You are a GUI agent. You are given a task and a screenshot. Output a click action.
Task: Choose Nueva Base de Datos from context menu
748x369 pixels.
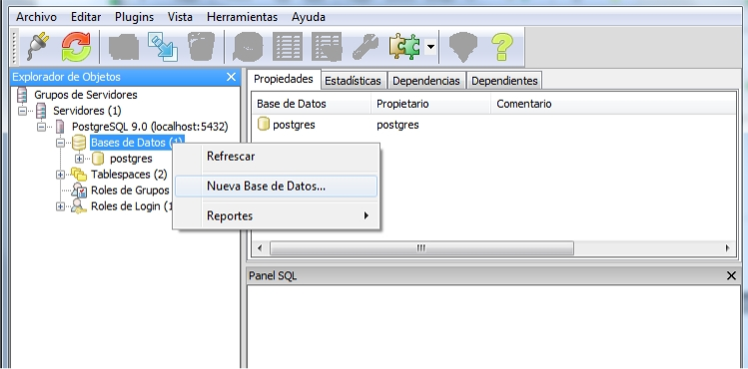click(276, 186)
